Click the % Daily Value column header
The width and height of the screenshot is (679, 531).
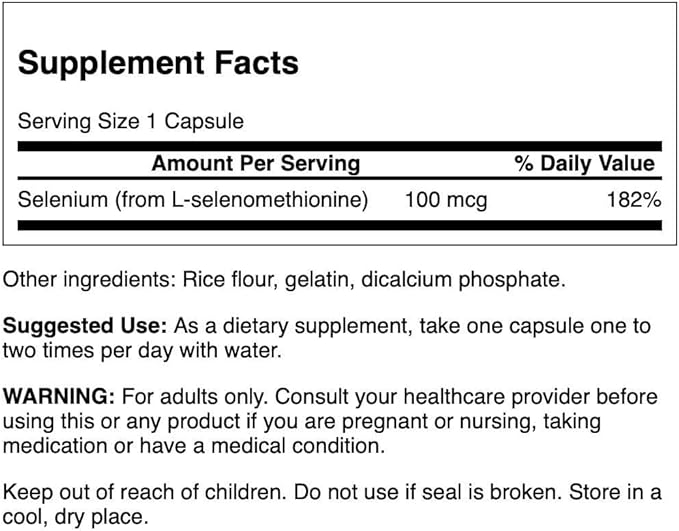click(x=585, y=164)
